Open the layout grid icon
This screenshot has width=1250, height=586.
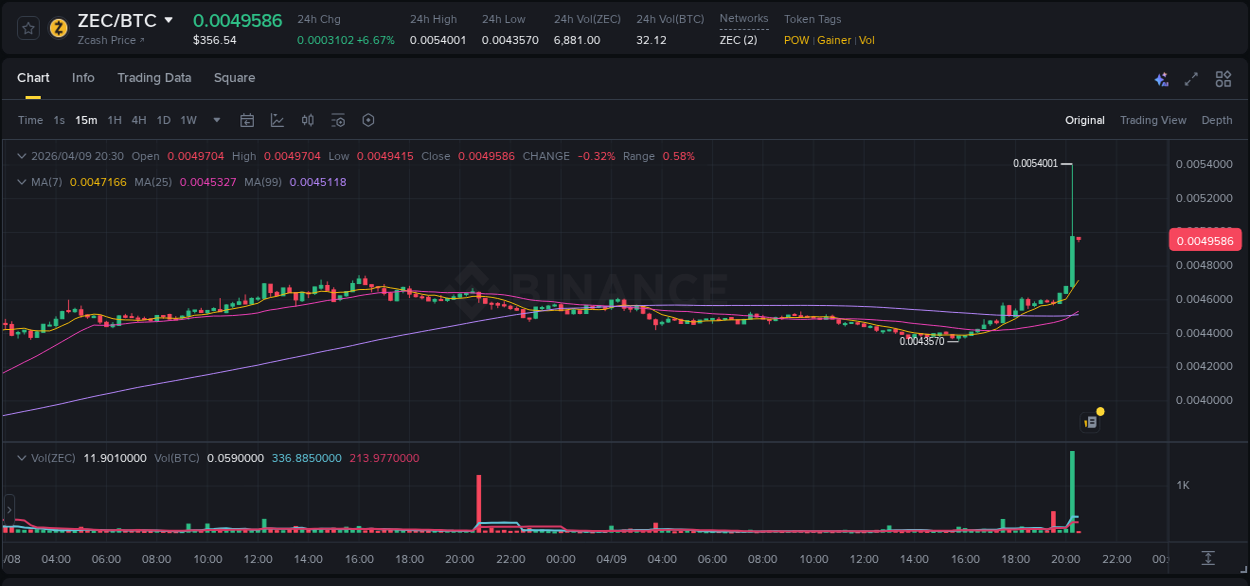coord(1223,79)
